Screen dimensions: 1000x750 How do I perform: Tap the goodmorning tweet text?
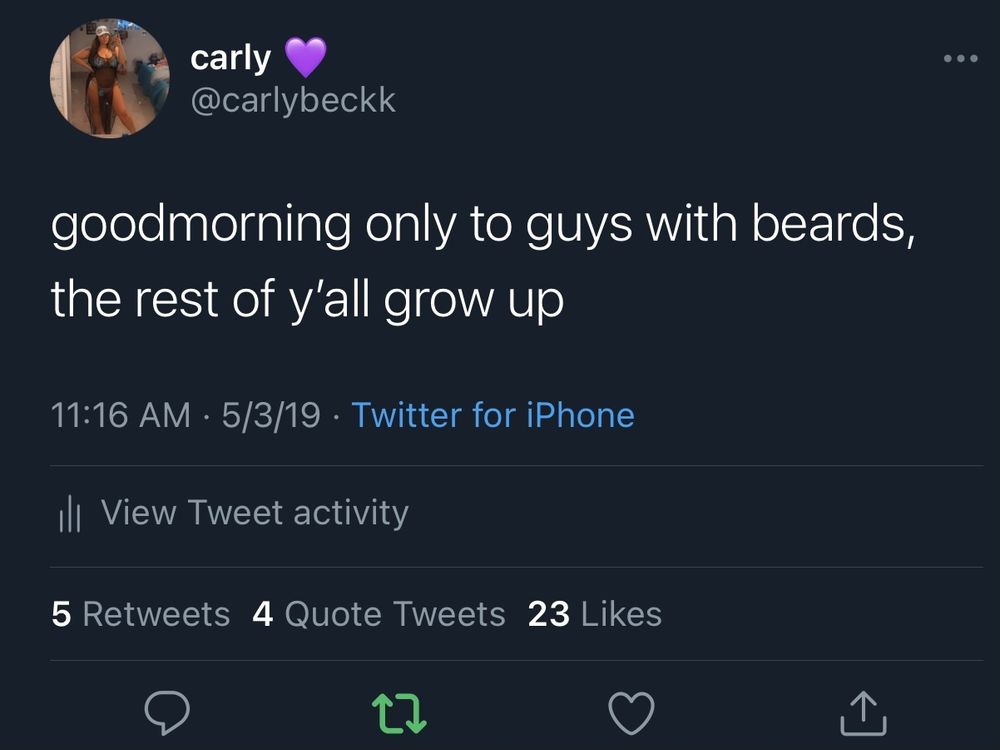(x=483, y=261)
